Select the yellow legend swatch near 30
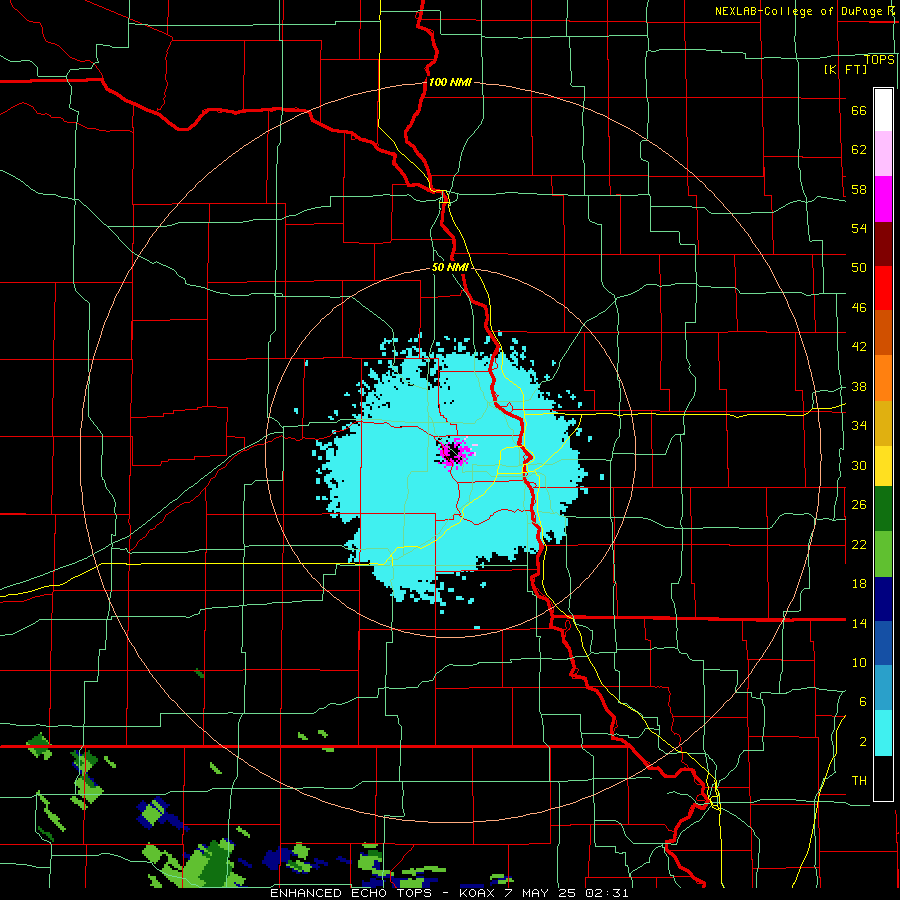 [x=883, y=466]
